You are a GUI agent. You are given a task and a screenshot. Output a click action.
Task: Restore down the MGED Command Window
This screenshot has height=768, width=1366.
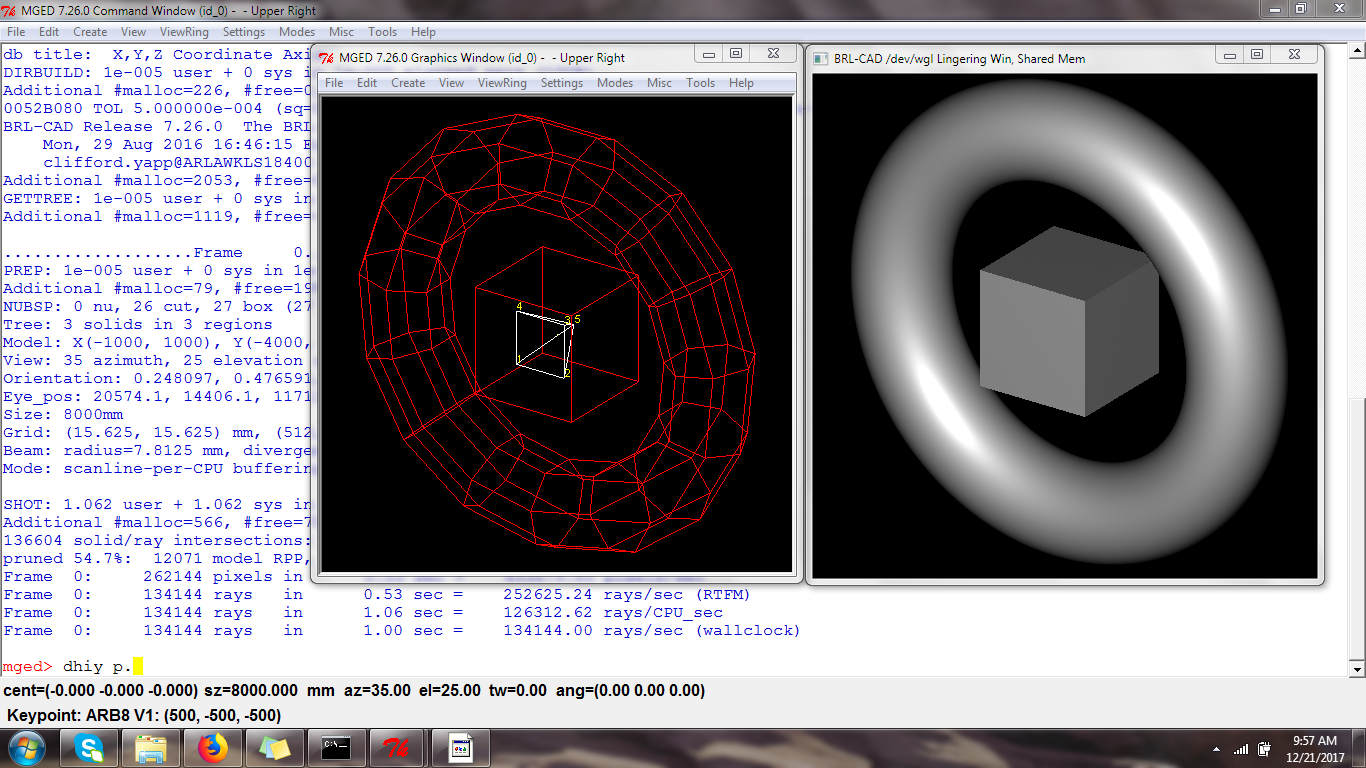[x=1300, y=8]
